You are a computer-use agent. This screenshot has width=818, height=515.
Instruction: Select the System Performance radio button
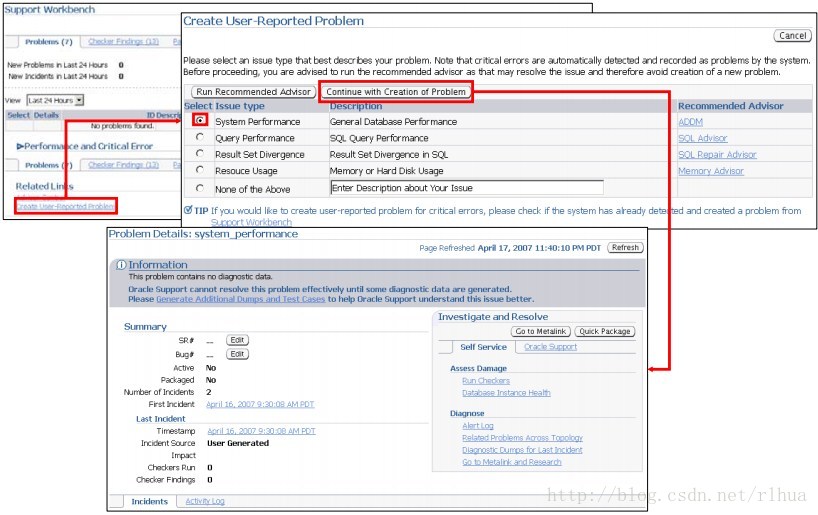point(200,120)
